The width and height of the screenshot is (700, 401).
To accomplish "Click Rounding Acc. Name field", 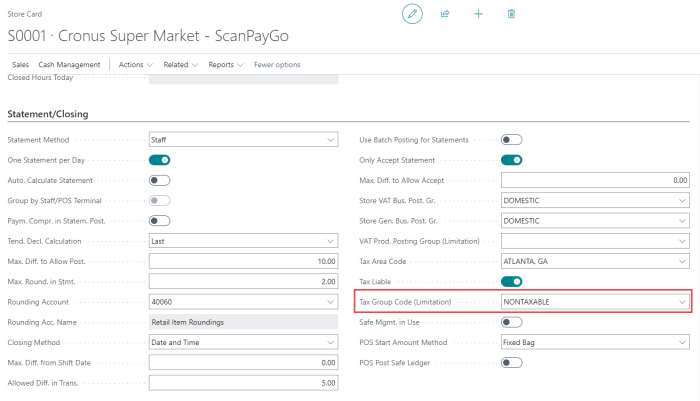I will pyautogui.click(x=243, y=322).
